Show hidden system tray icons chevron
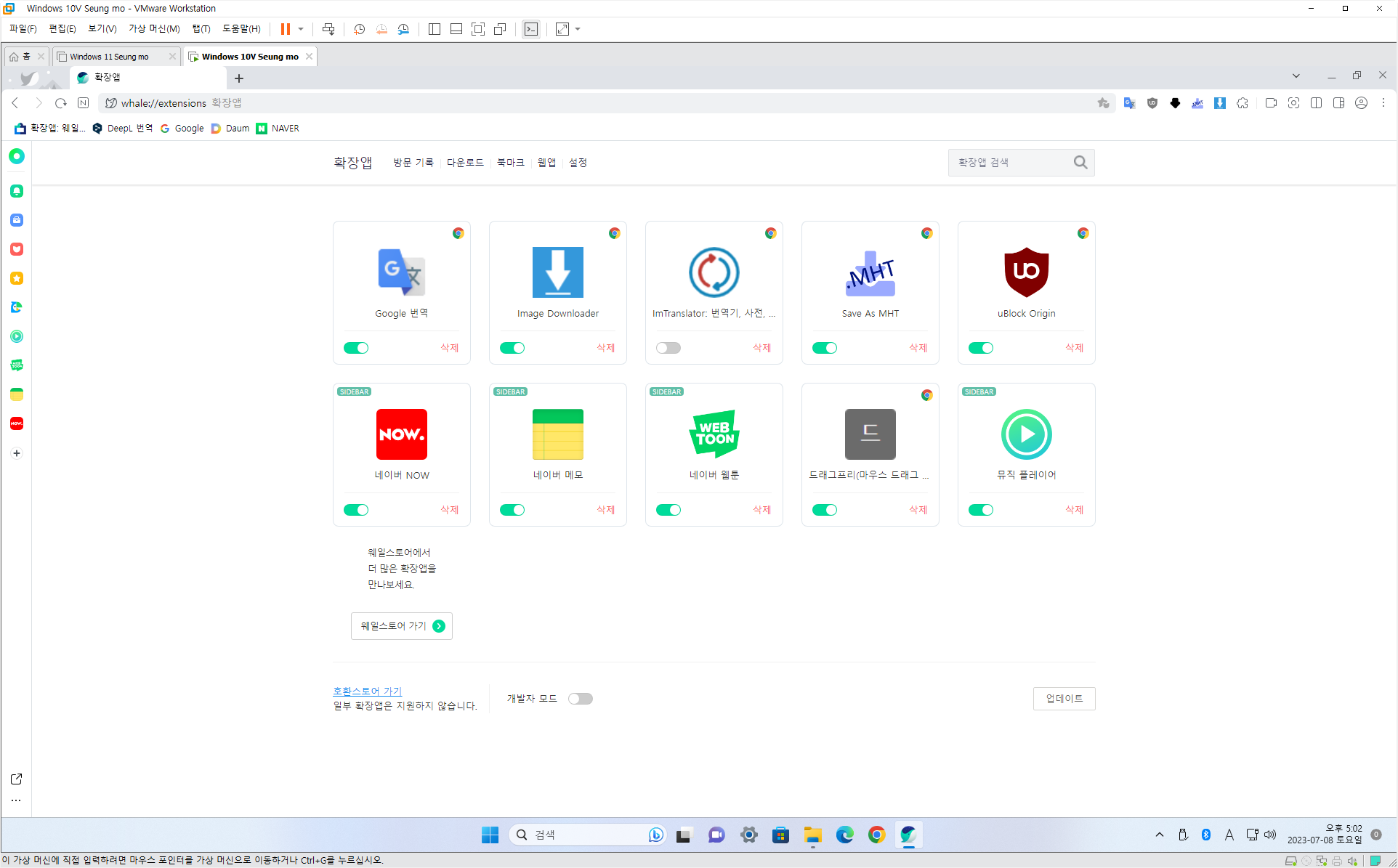1398x868 pixels. [x=1159, y=835]
